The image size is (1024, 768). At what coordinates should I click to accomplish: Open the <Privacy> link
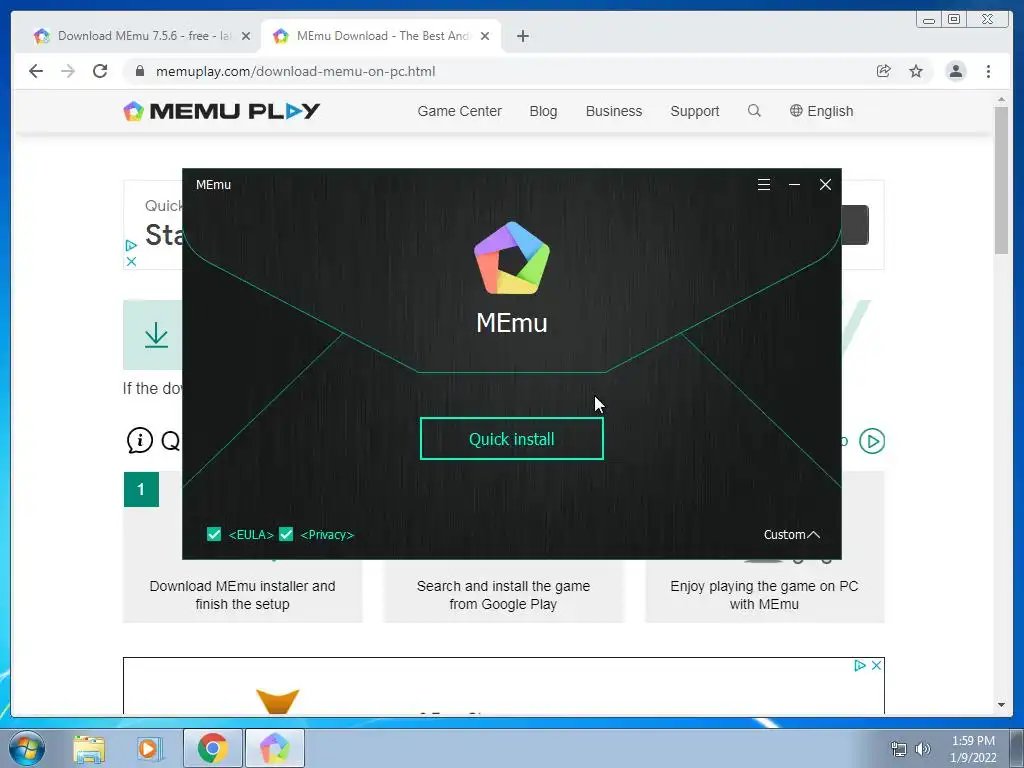[327, 535]
